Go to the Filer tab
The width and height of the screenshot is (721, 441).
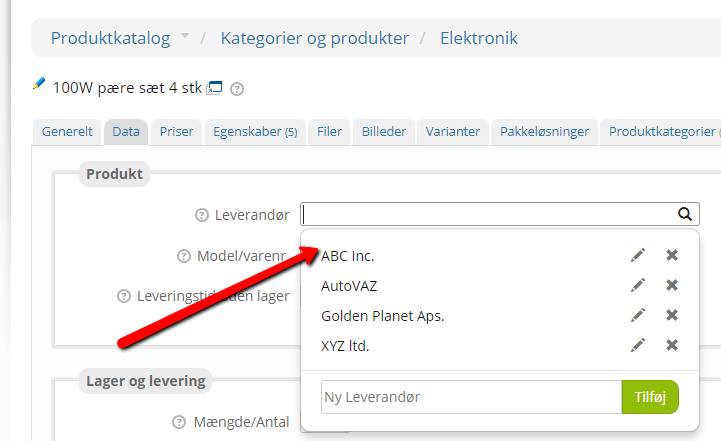[x=329, y=132]
